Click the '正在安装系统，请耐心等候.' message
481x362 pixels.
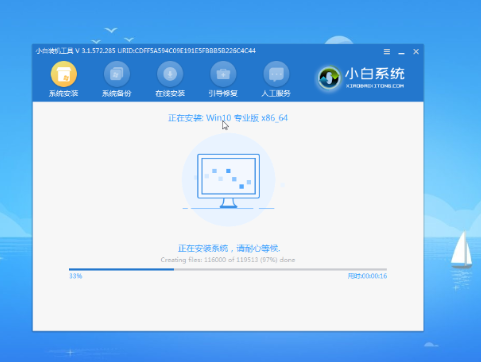pyautogui.click(x=229, y=248)
